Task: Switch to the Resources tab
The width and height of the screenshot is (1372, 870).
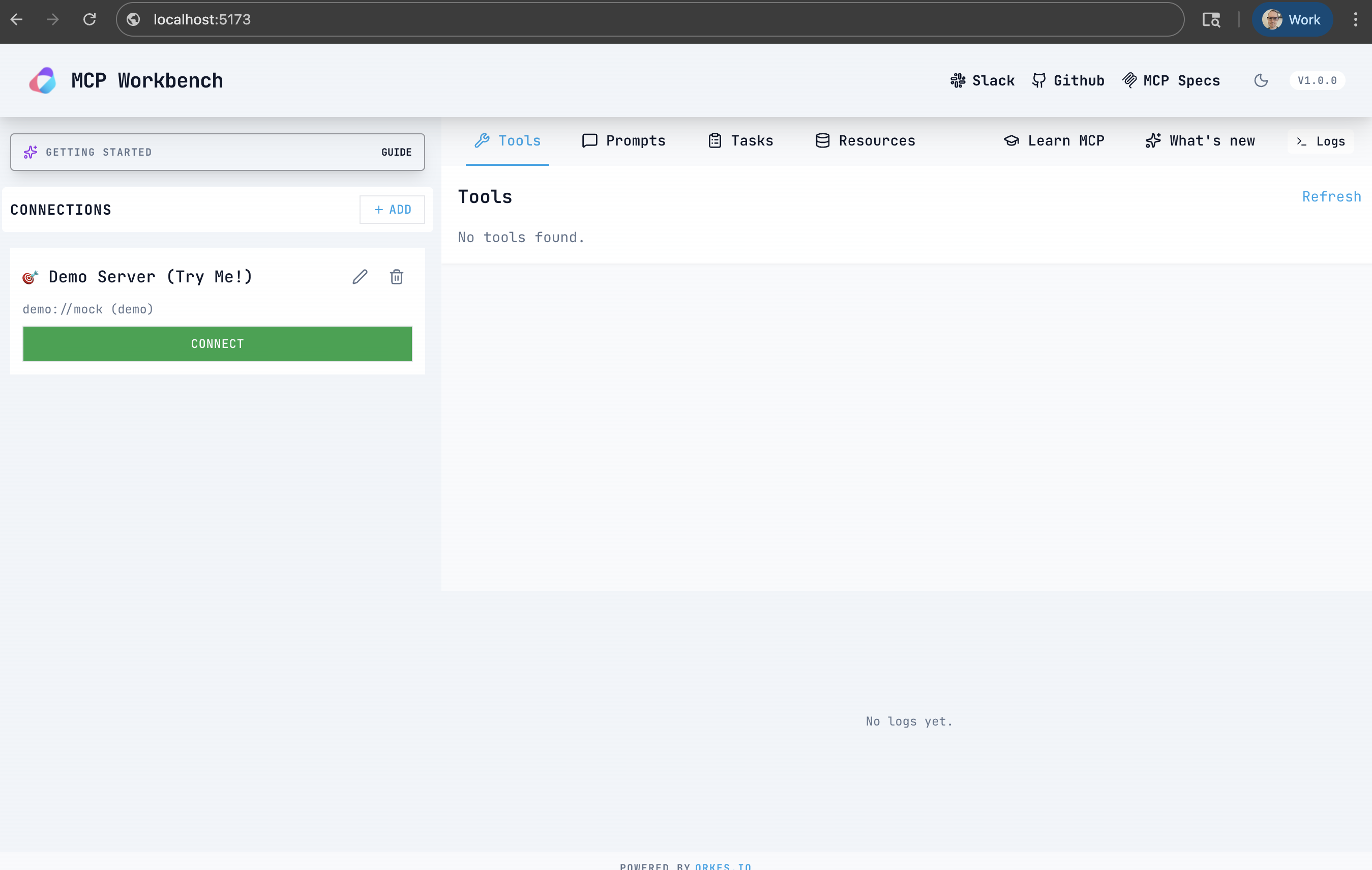Action: pyautogui.click(x=865, y=141)
